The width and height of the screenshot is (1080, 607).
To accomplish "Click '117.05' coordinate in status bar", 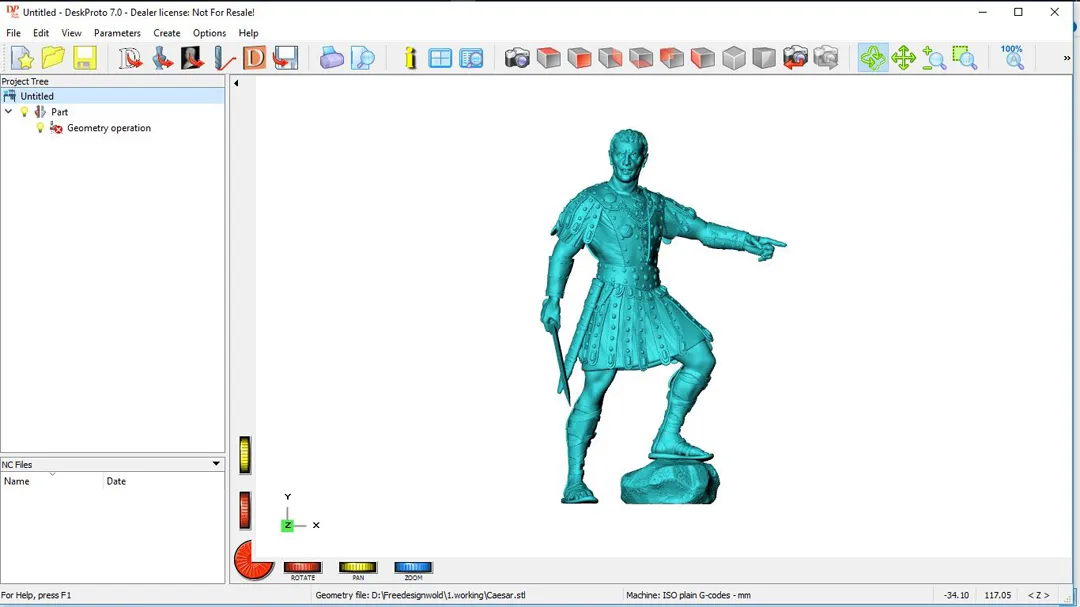I will click(x=997, y=595).
